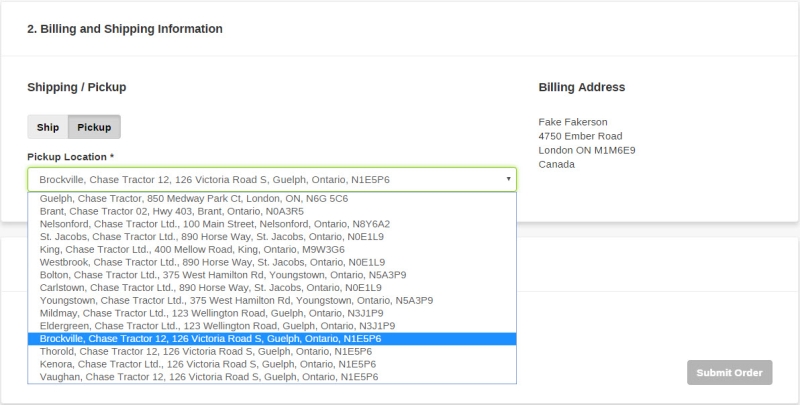800x405 pixels.
Task: Click the Pickup Location dropdown arrow
Action: click(508, 179)
